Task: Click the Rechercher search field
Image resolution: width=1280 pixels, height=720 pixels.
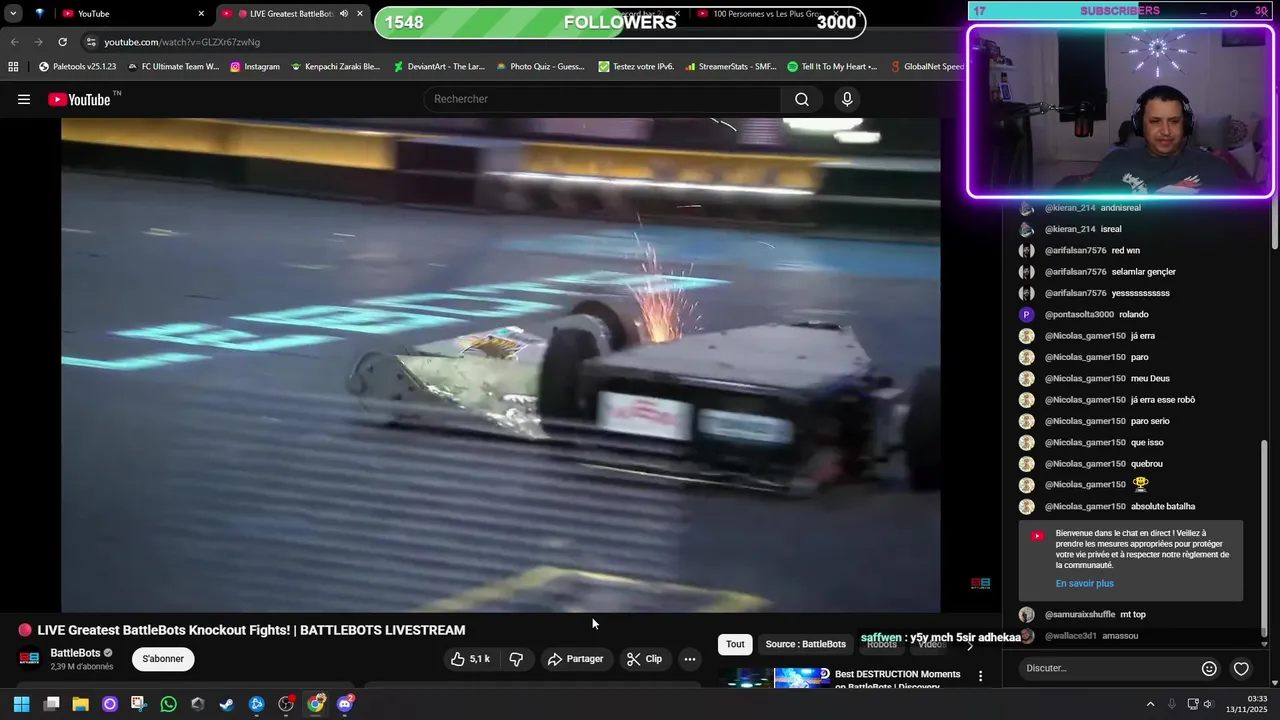Action: click(x=602, y=99)
